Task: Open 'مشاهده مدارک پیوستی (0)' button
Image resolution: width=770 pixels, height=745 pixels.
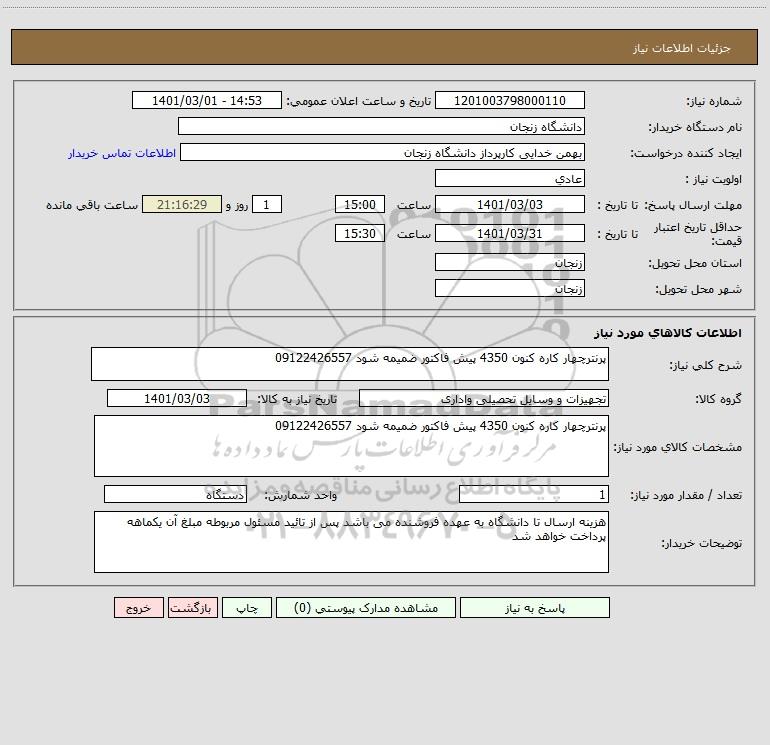Action: (366, 607)
